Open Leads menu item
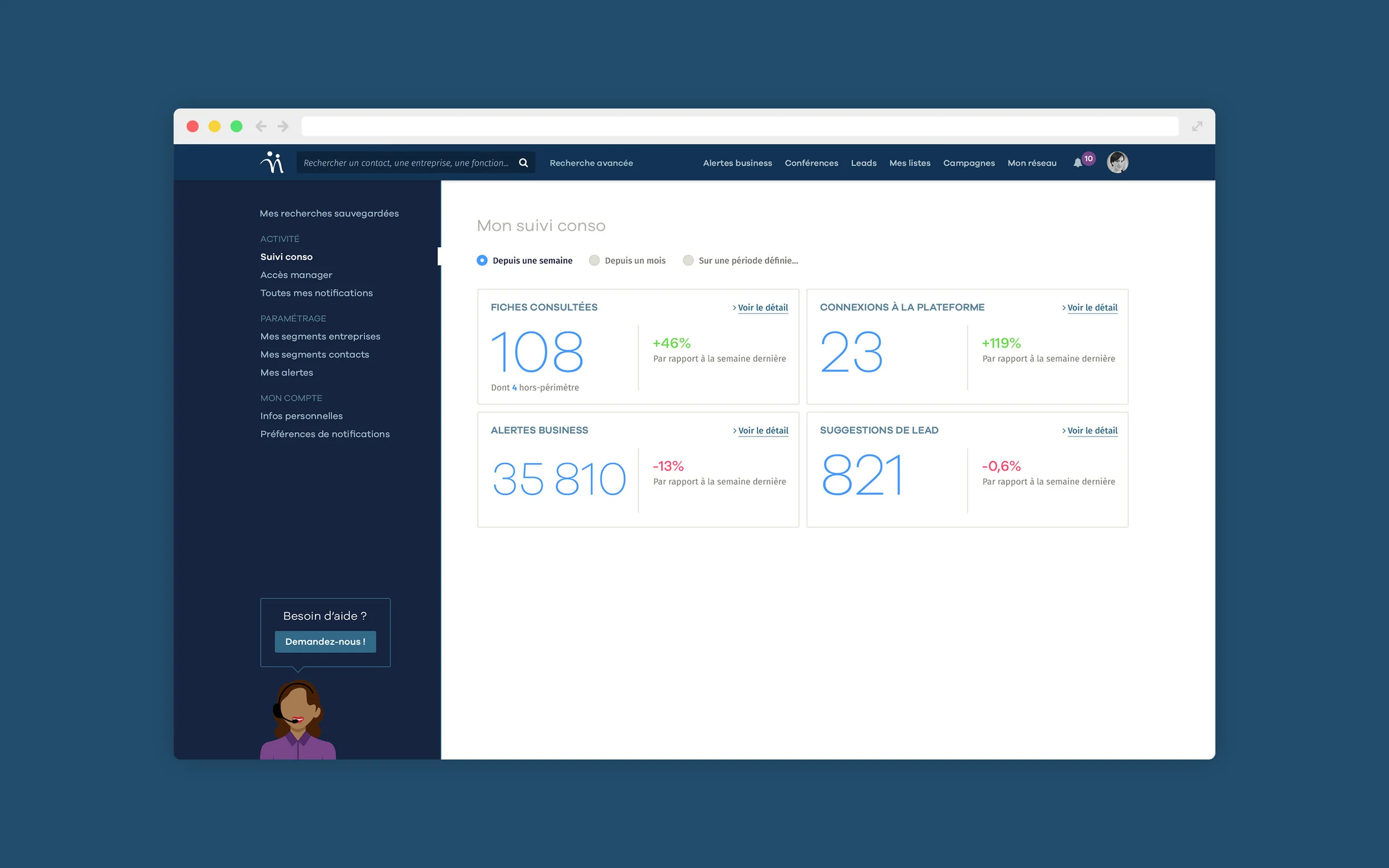 863,163
